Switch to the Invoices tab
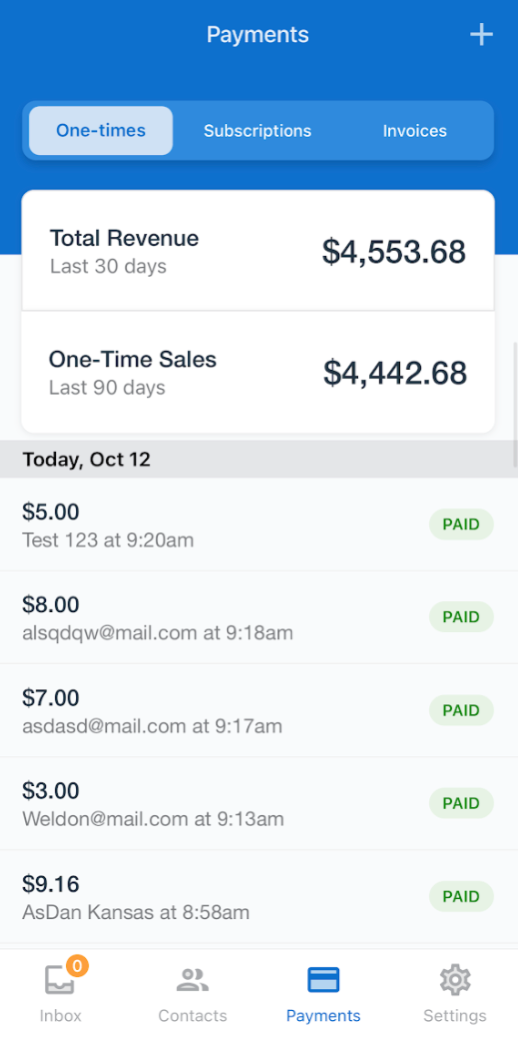Image resolution: width=518 pixels, height=1041 pixels. tap(414, 131)
